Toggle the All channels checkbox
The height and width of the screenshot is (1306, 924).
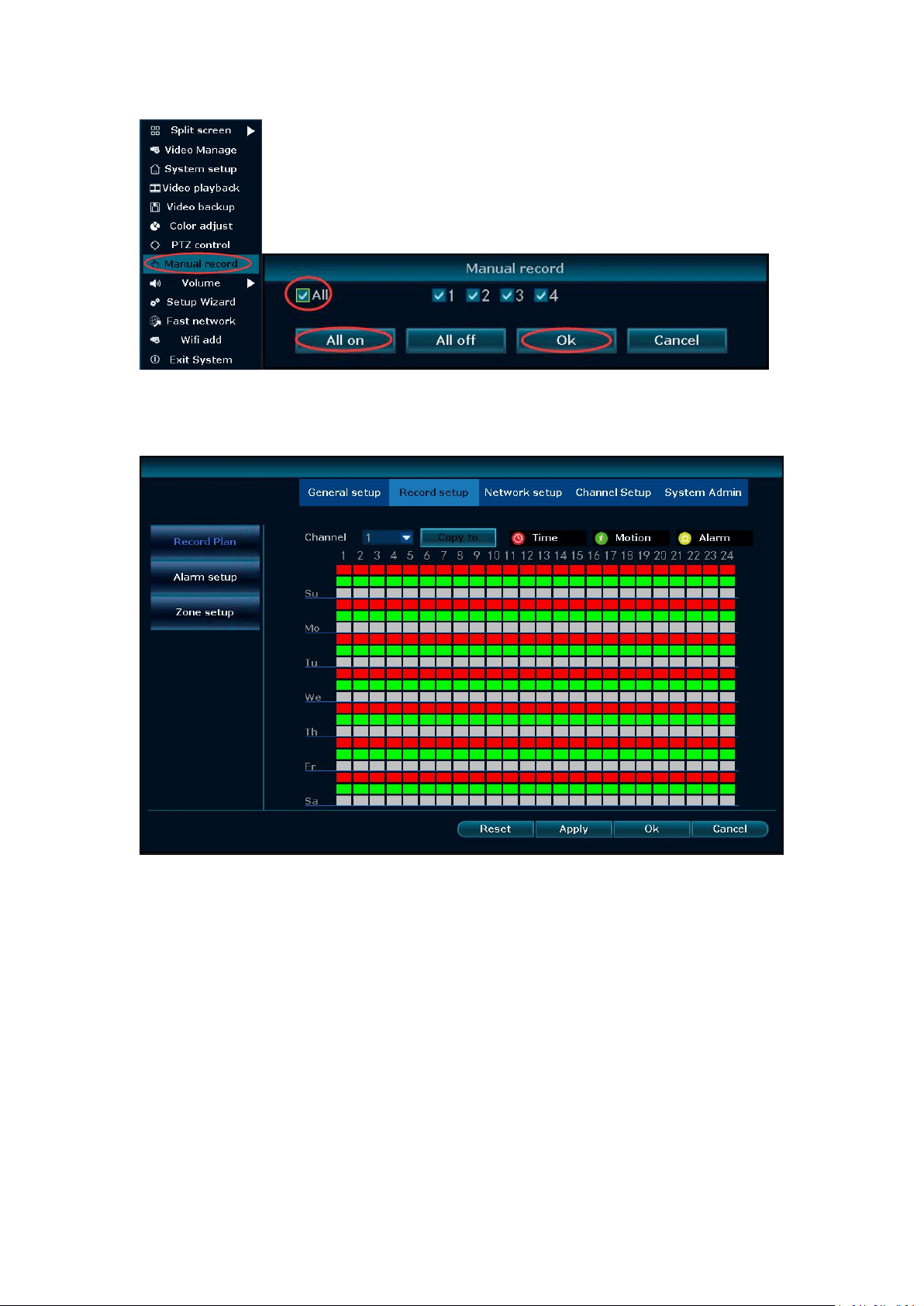[303, 295]
